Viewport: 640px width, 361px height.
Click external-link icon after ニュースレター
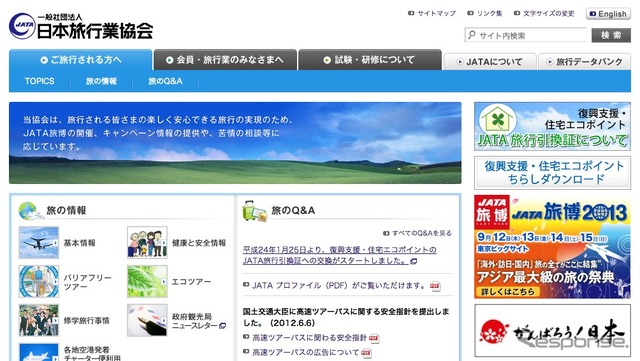(x=222, y=326)
